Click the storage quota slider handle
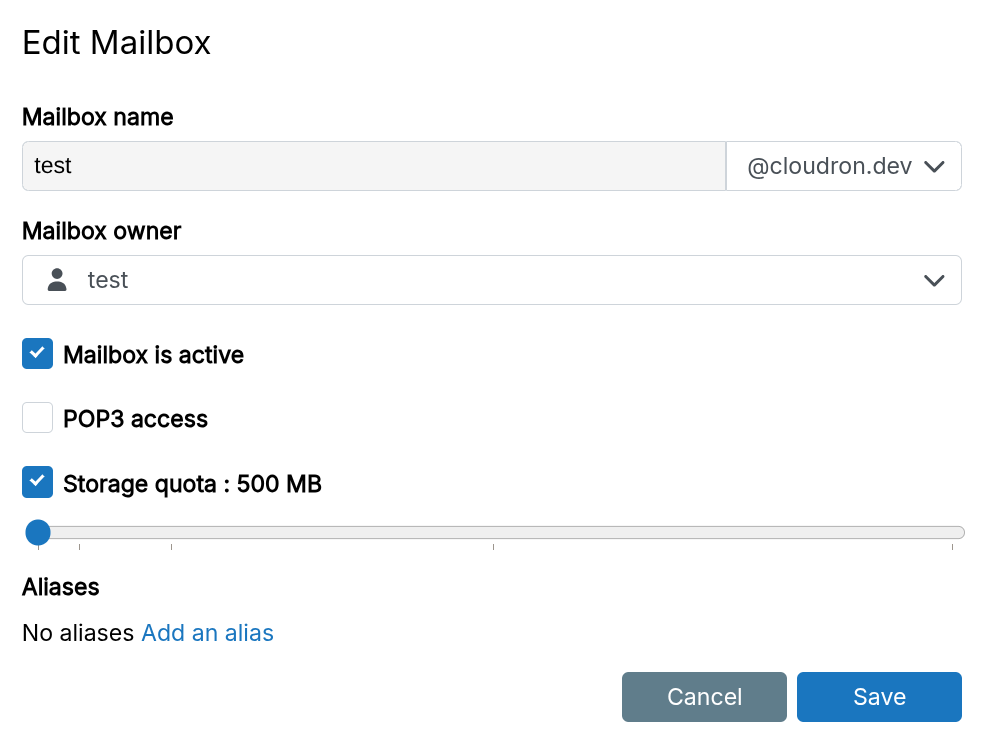The height and width of the screenshot is (743, 983). [38, 532]
